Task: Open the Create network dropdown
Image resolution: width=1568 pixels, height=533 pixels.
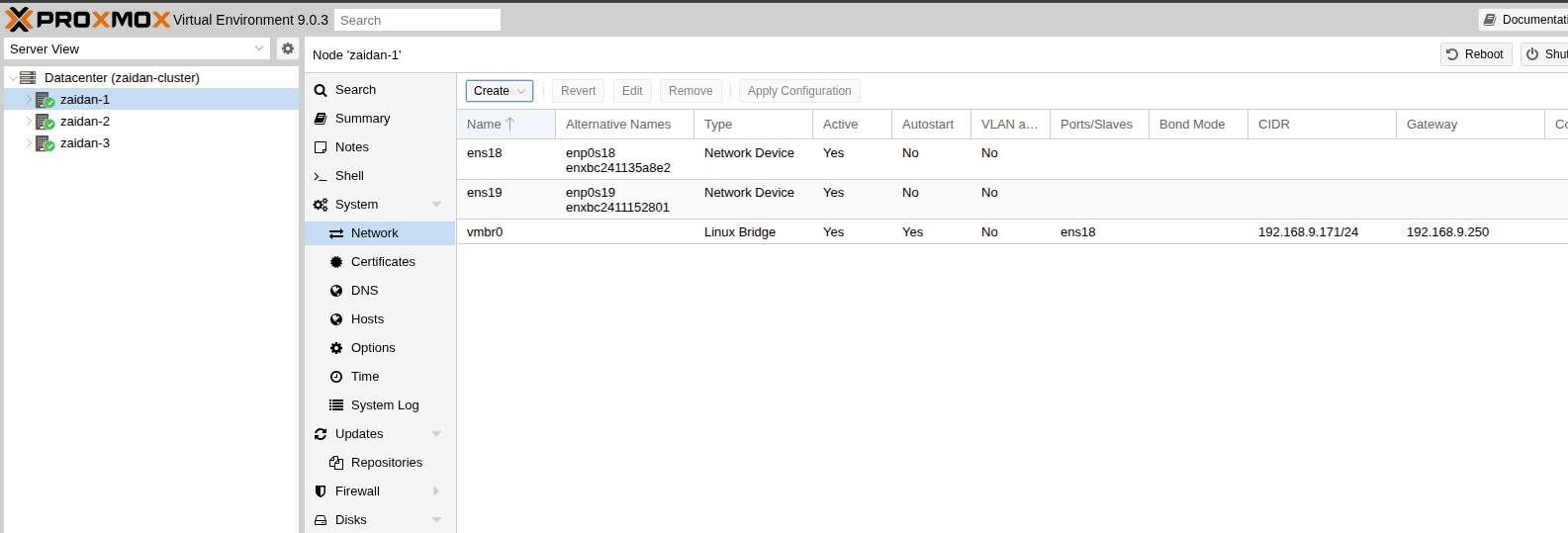Action: click(500, 91)
